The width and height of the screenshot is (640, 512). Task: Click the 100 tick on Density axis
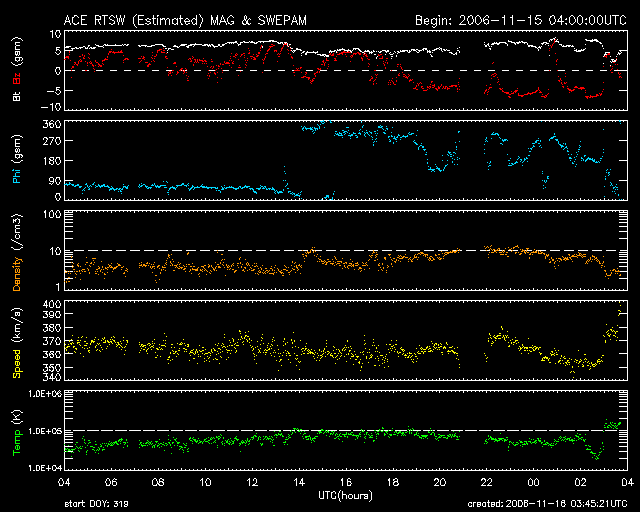click(44, 215)
